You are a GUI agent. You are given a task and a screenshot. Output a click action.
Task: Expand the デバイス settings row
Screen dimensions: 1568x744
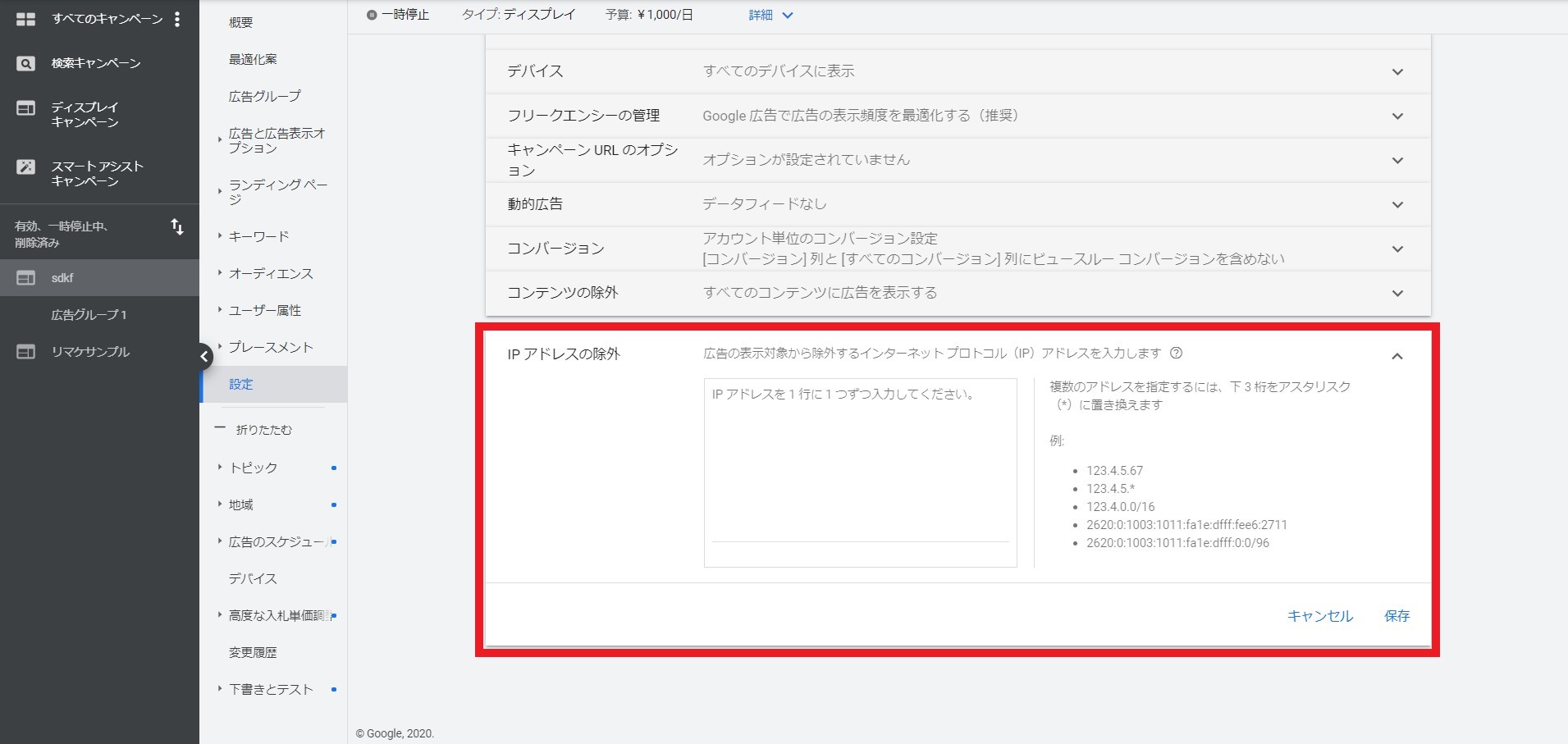point(1397,71)
